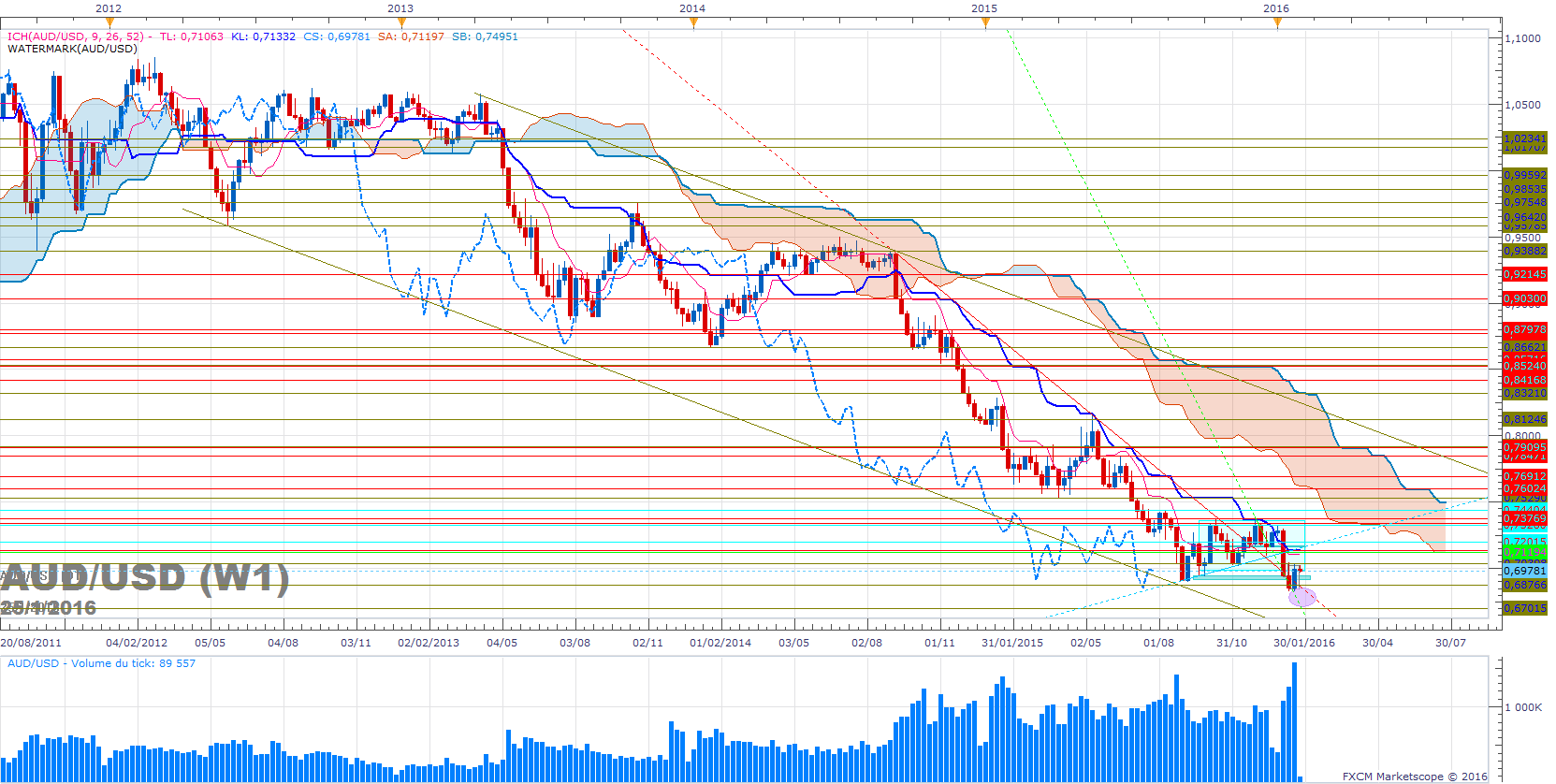Select the red 0,87978 price level tag

pyautogui.click(x=1525, y=329)
